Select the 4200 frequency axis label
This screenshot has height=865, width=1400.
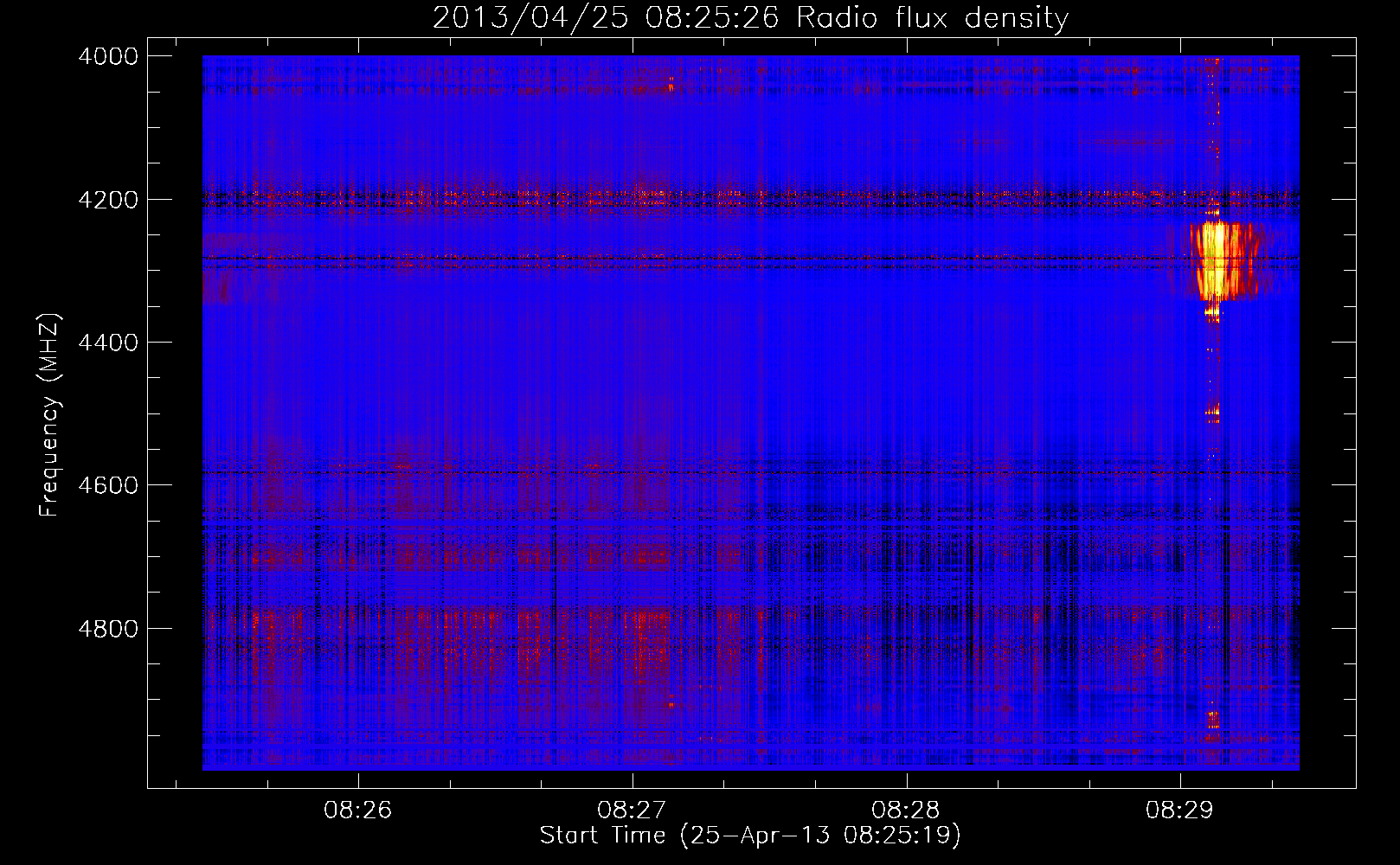(108, 200)
